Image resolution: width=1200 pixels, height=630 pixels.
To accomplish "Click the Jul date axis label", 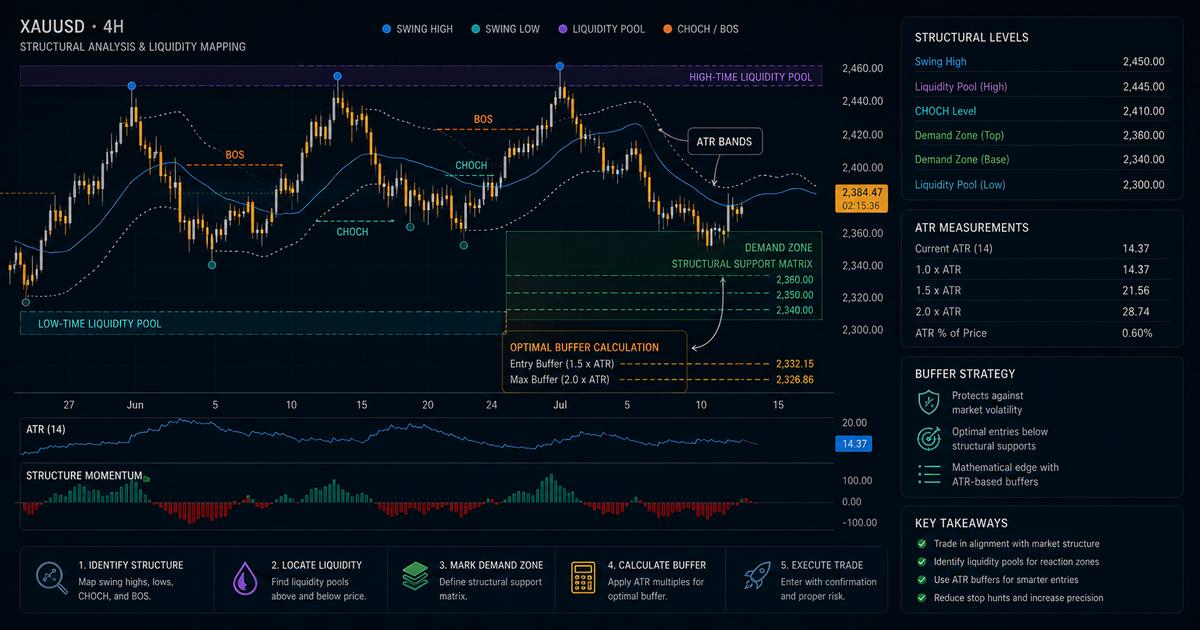I will tap(559, 405).
